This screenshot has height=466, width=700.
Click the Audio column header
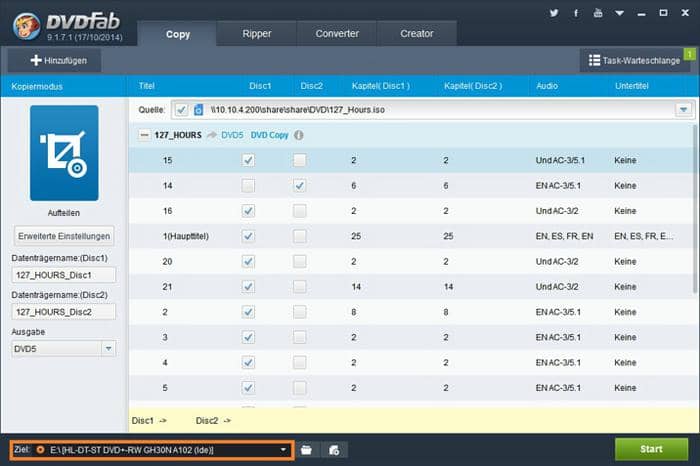[x=547, y=86]
